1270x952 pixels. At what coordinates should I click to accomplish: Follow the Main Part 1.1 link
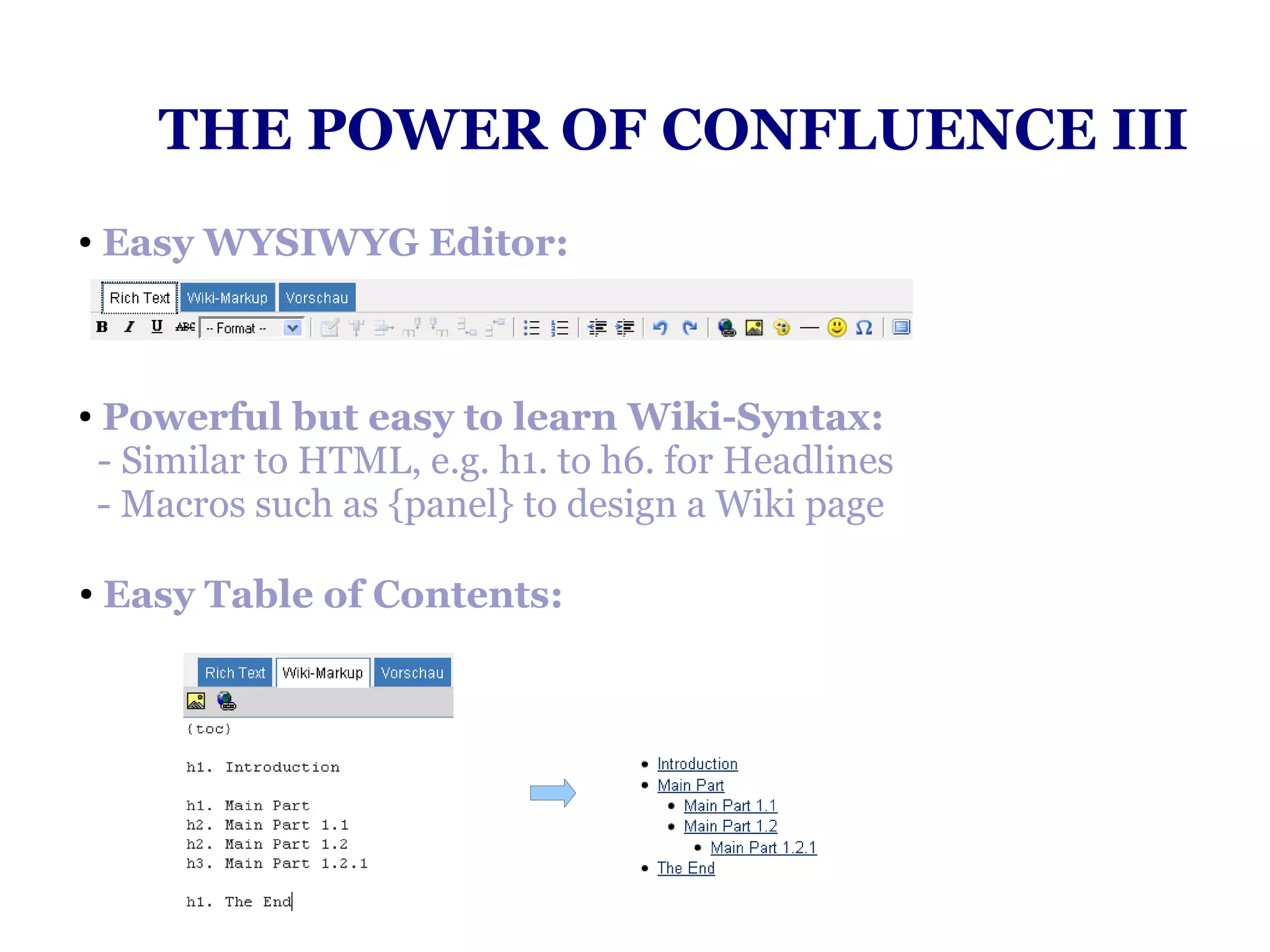click(730, 806)
